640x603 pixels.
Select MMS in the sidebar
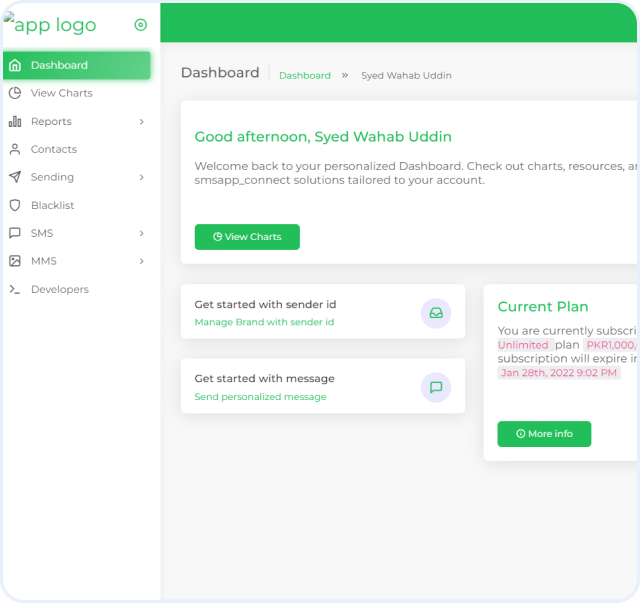pos(44,261)
